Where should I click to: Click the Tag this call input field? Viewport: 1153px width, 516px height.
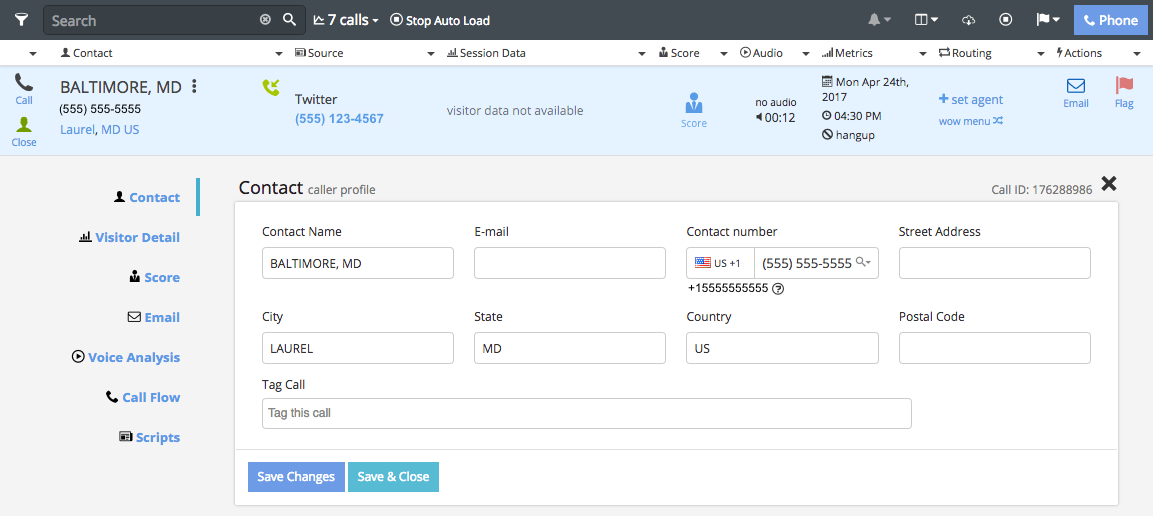click(x=586, y=413)
